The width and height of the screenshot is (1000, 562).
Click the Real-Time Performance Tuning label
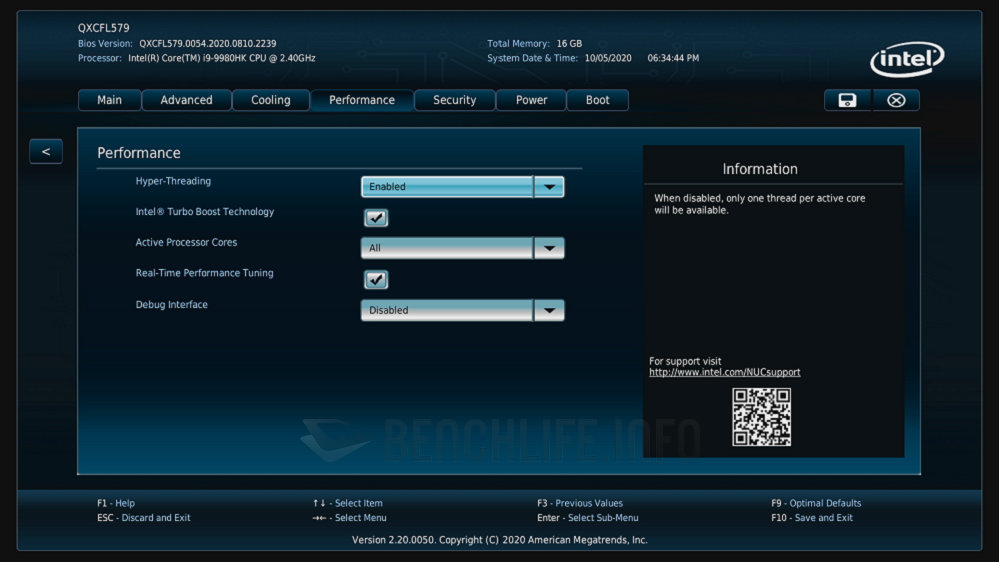[x=204, y=273]
